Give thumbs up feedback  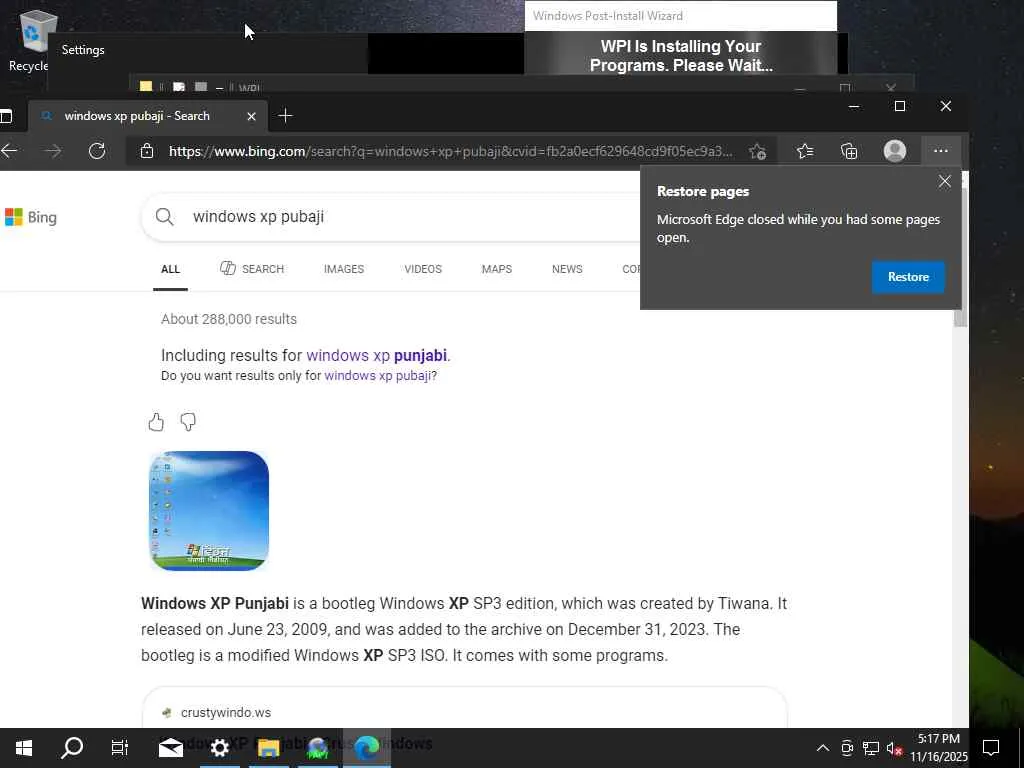[156, 422]
